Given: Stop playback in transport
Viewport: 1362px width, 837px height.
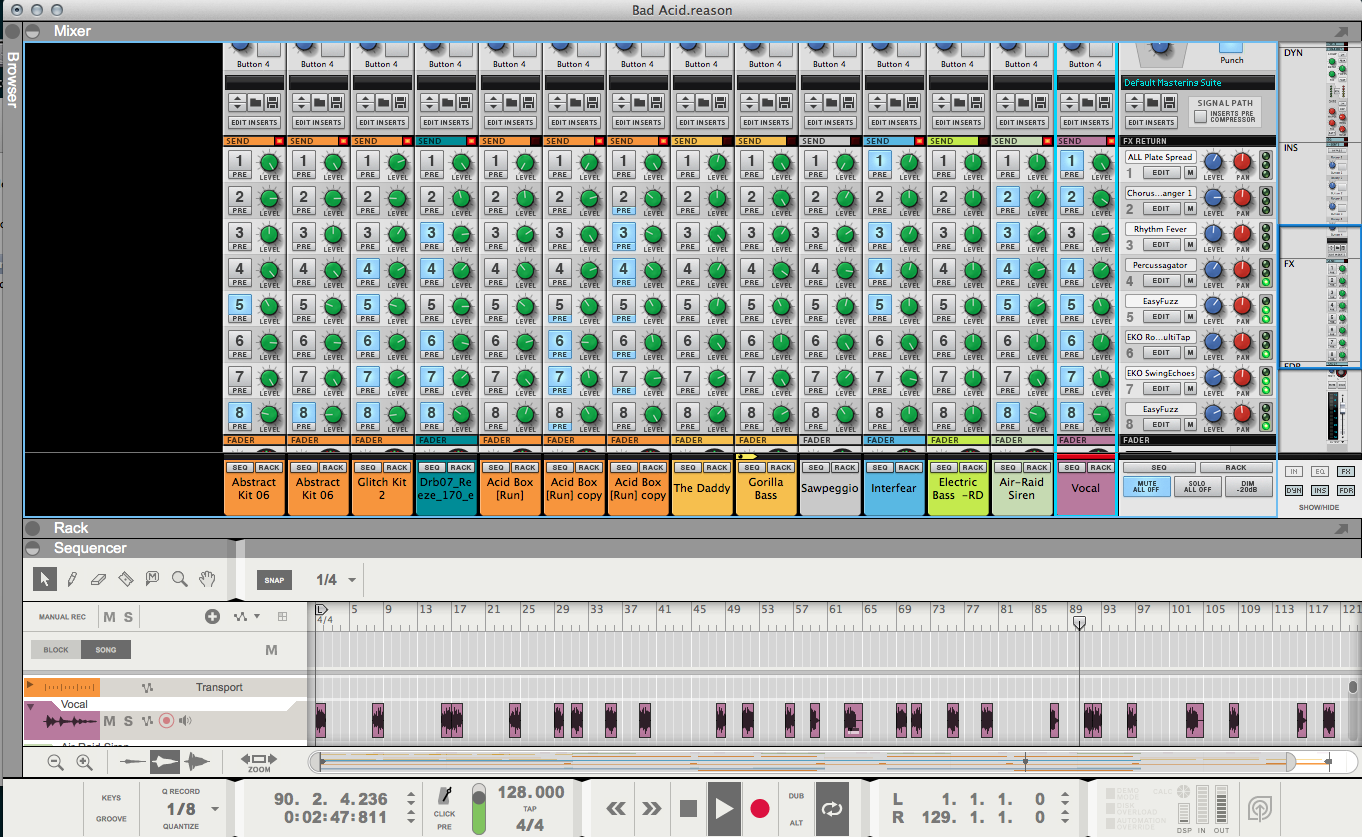Looking at the screenshot, I should (687, 809).
